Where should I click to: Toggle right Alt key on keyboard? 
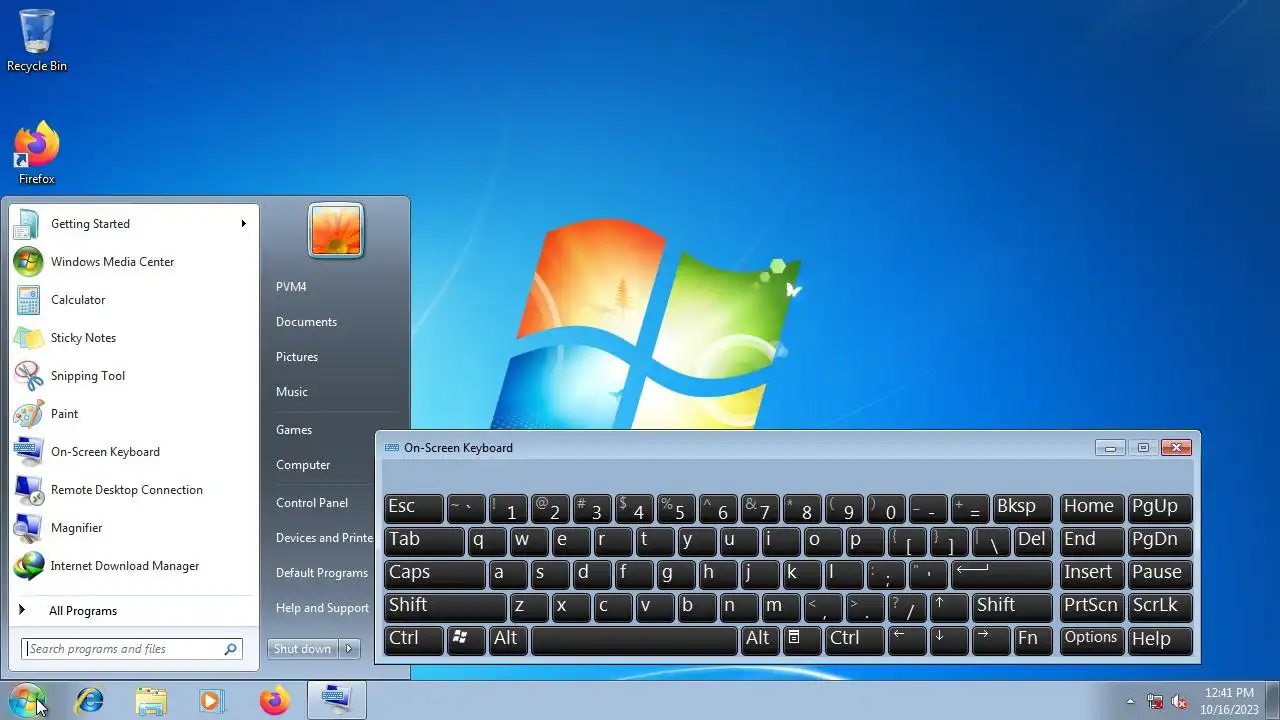click(760, 640)
